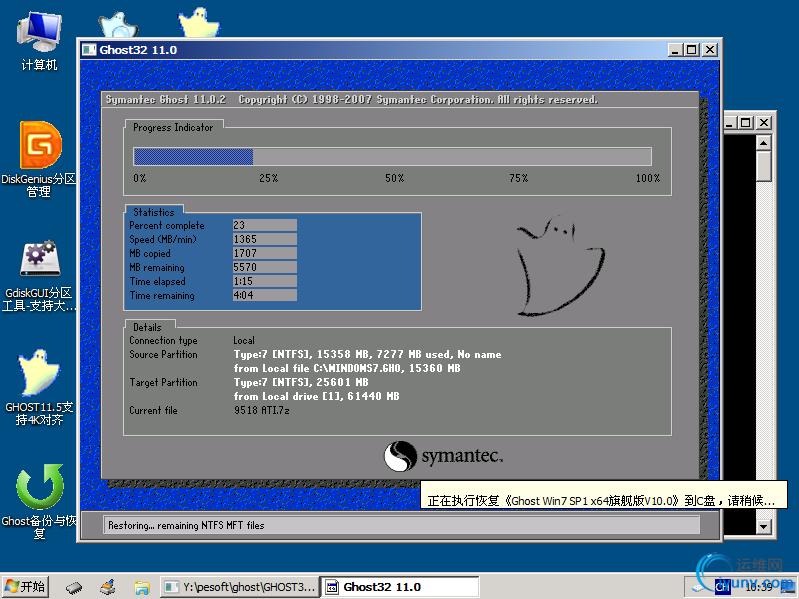Open Ghost备份与恢复 desktop icon
799x599 pixels.
coord(39,502)
